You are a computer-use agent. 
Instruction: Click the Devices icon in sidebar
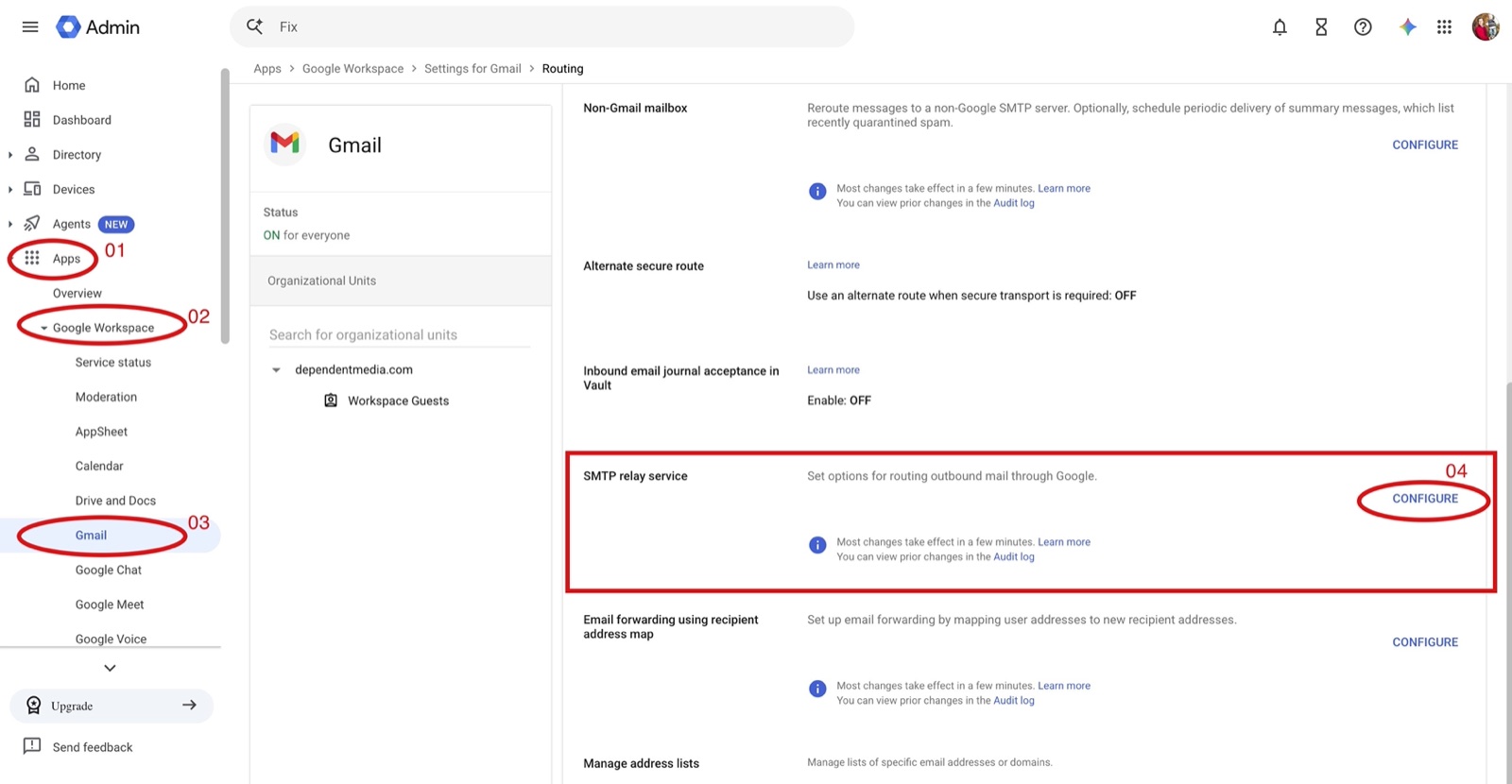tap(32, 189)
